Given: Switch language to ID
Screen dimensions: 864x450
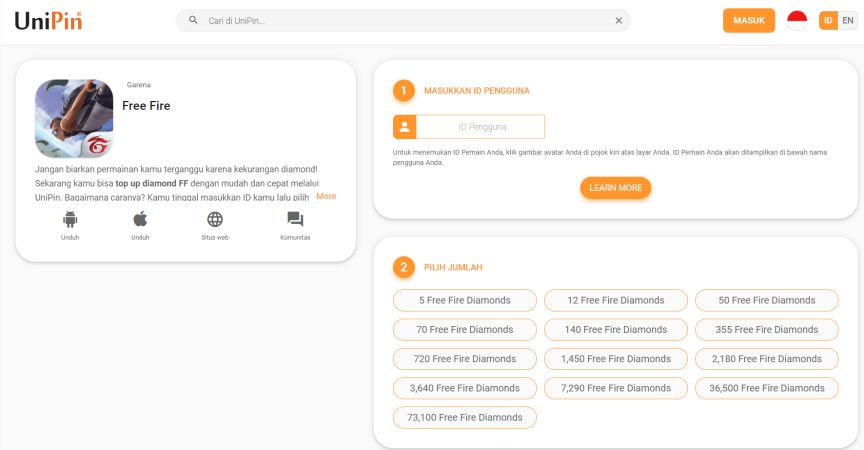Looking at the screenshot, I should coord(828,20).
